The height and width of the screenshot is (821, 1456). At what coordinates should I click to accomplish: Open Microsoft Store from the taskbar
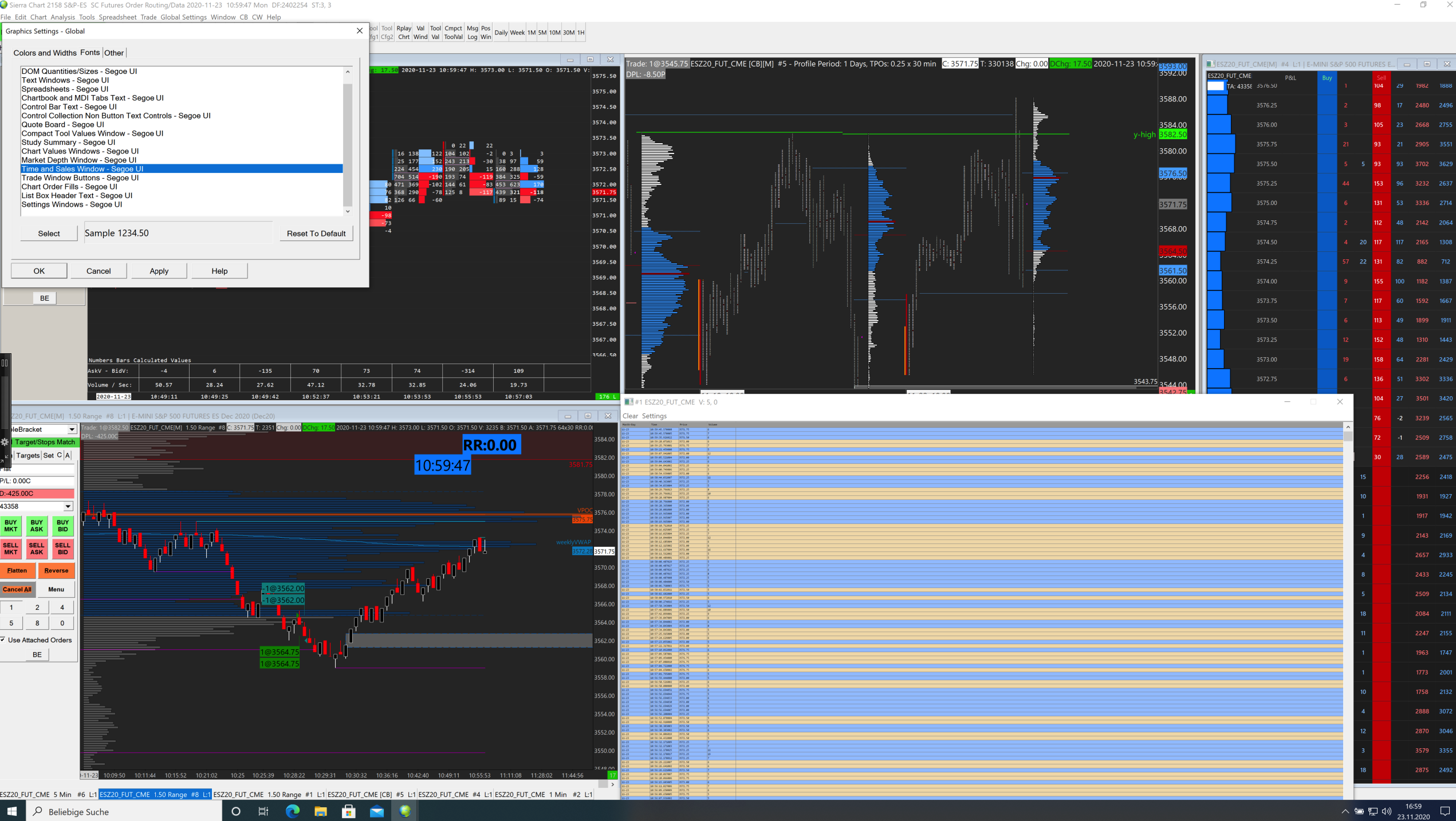coord(348,811)
